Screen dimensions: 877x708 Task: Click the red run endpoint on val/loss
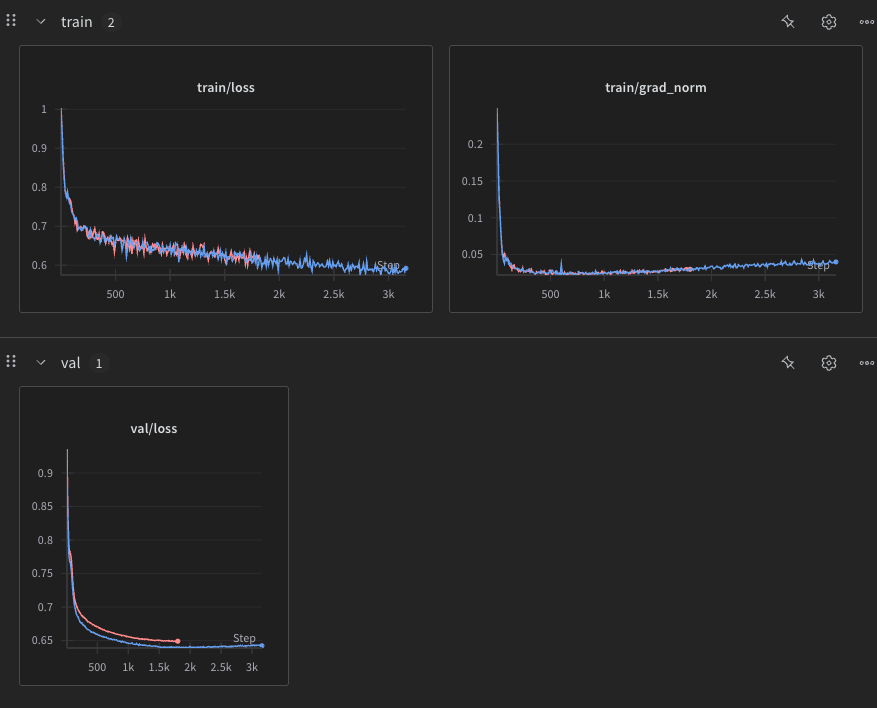coord(177,641)
